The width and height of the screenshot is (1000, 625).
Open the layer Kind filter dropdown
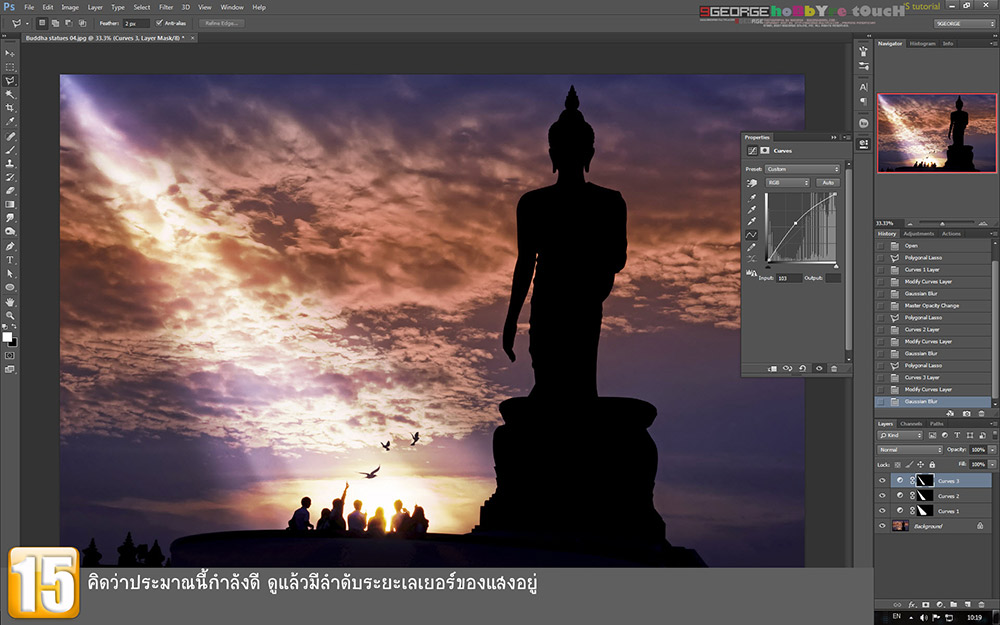coord(900,435)
